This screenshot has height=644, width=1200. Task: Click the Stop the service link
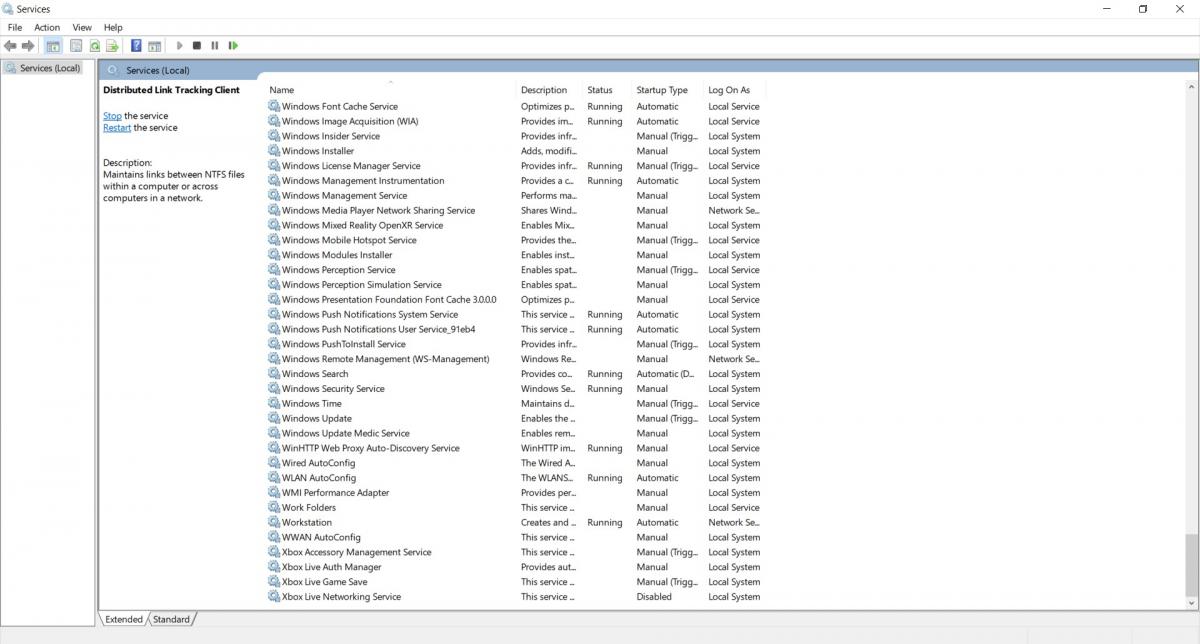[112, 116]
